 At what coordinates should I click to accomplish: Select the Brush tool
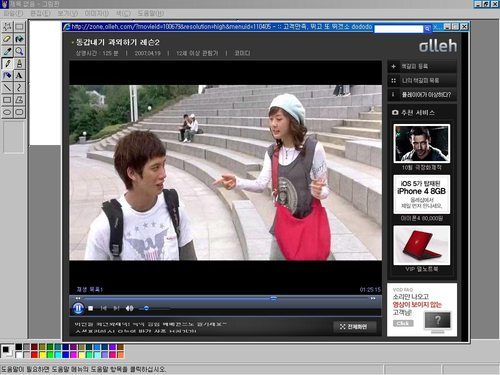[x=19, y=63]
